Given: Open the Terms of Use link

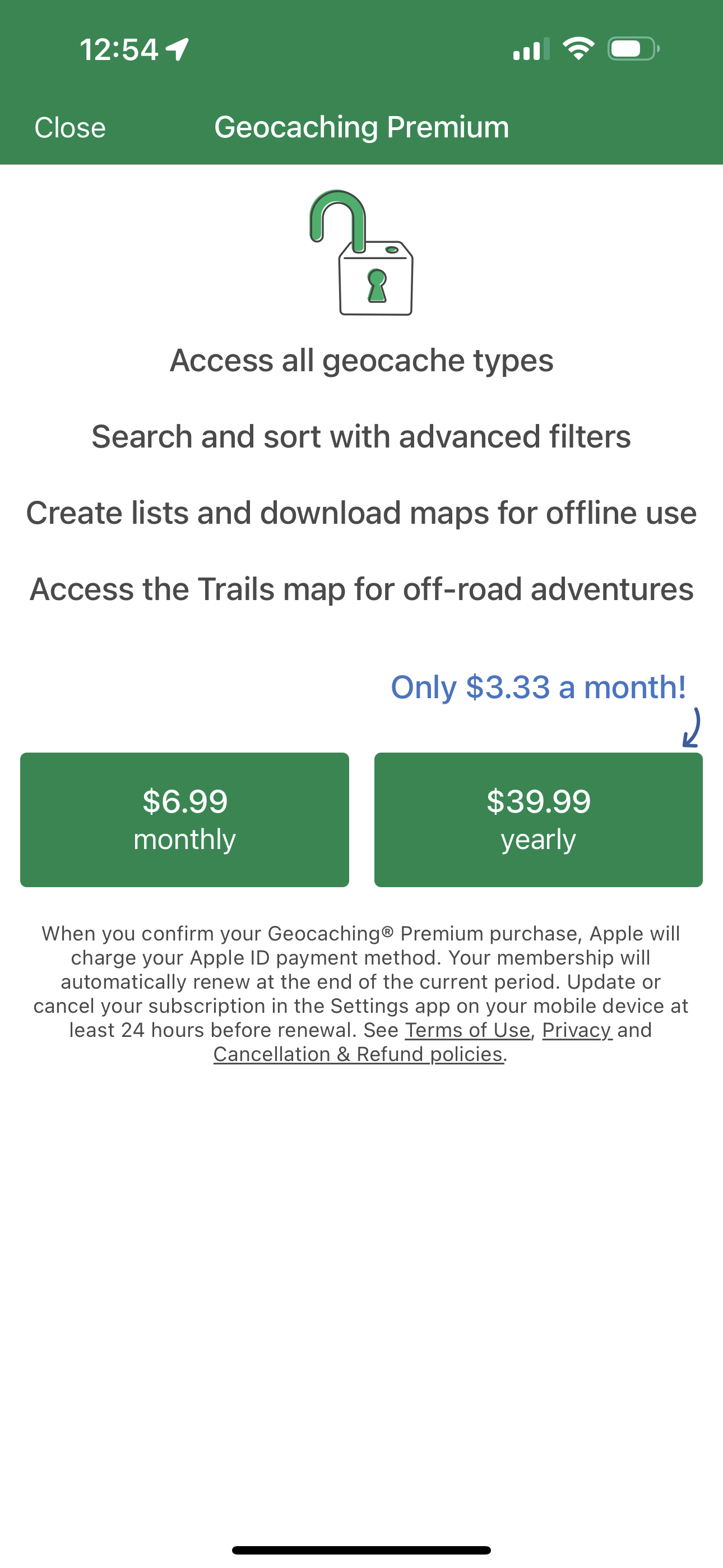Looking at the screenshot, I should [x=469, y=1030].
